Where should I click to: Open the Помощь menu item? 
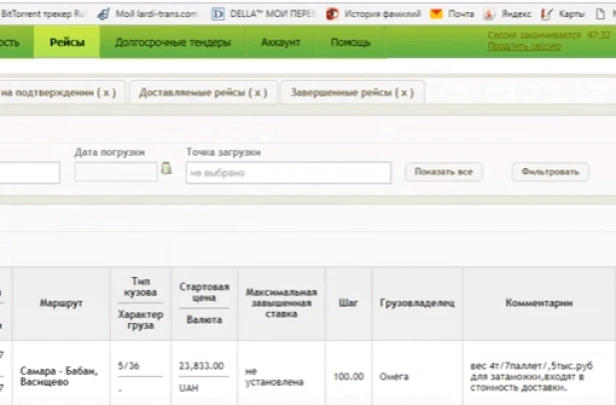(x=350, y=43)
